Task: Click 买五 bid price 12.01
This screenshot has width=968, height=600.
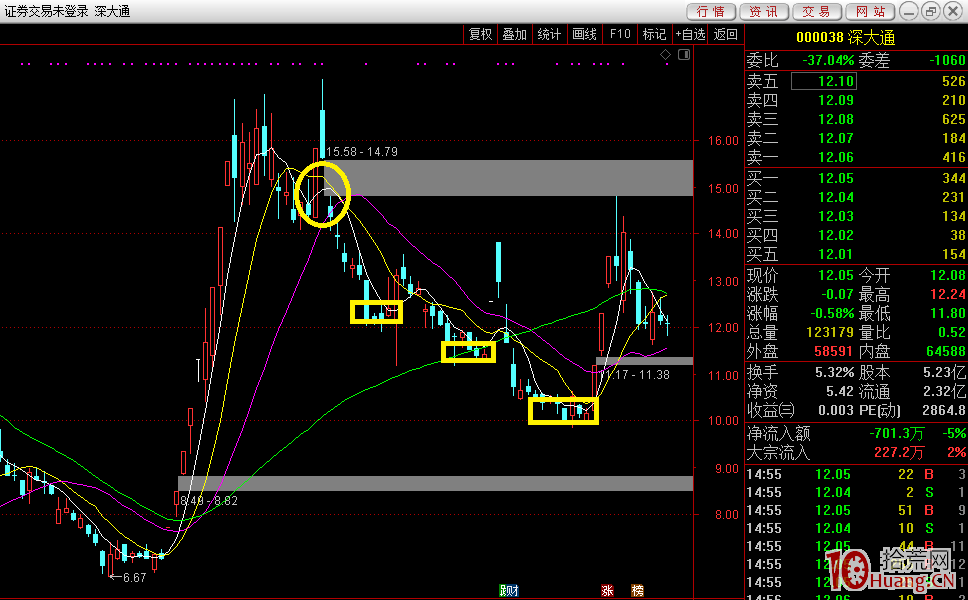Action: (x=836, y=254)
